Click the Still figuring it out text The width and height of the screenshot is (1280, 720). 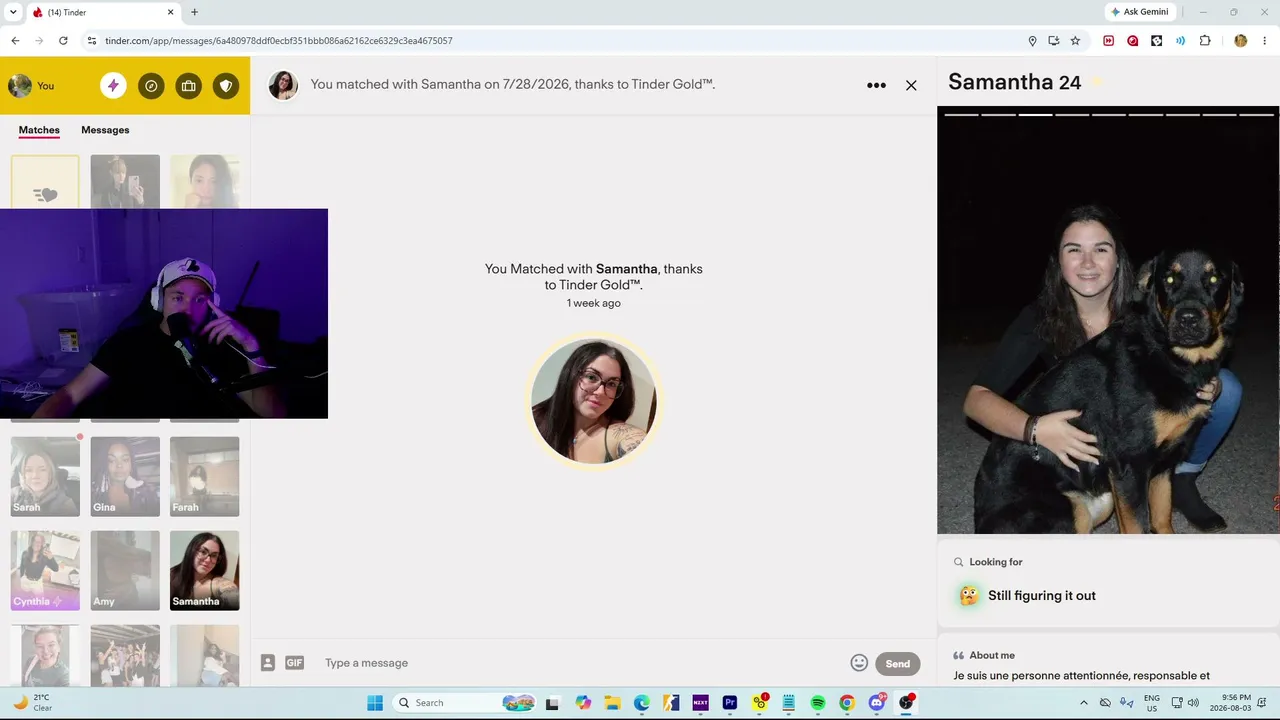(1041, 596)
